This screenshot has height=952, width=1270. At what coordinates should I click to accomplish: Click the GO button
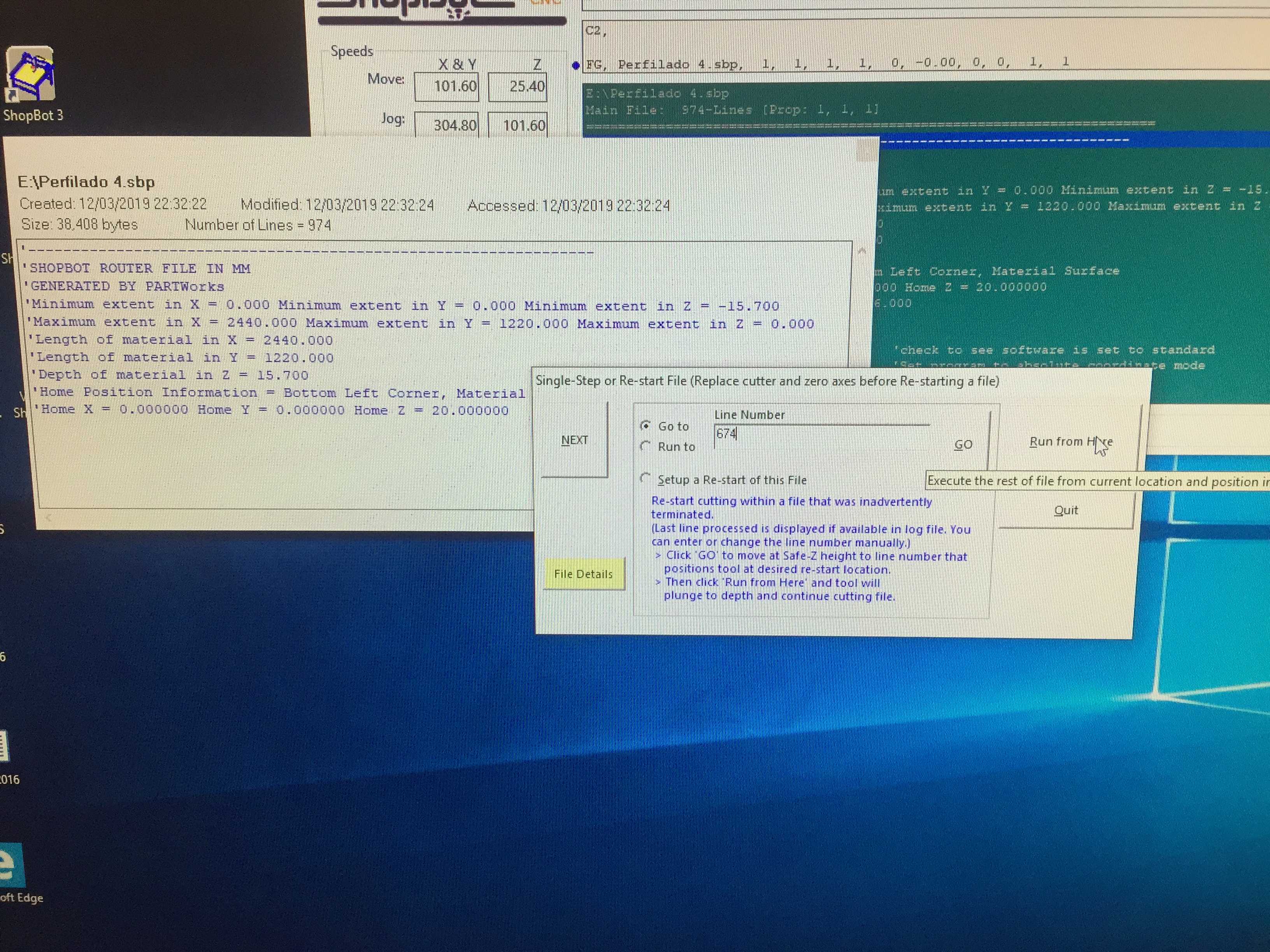click(x=963, y=445)
